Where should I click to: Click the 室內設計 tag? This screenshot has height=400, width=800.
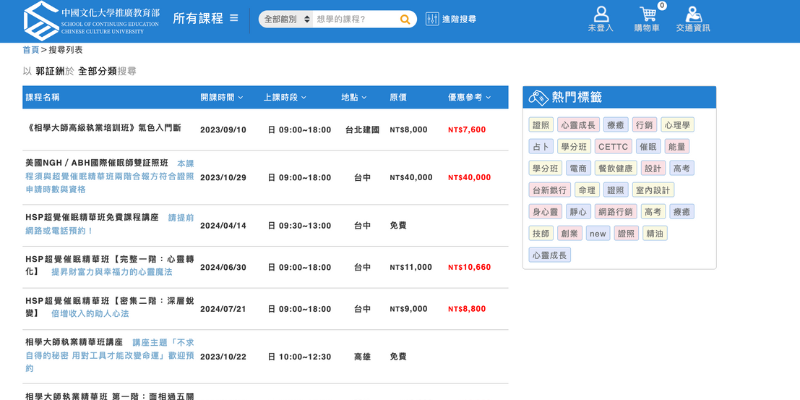[653, 190]
